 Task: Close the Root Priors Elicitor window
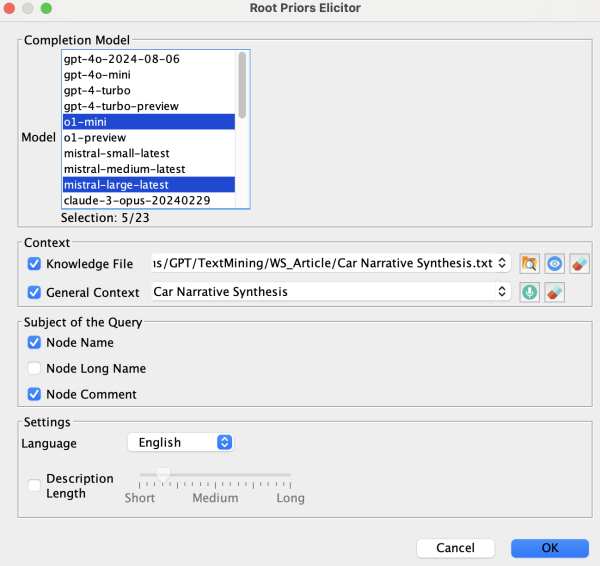pyautogui.click(x=9, y=8)
